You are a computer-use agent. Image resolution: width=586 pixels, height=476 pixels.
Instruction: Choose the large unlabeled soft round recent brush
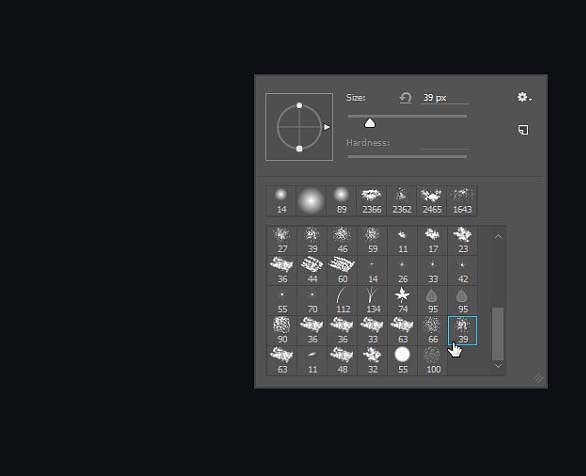pos(311,201)
